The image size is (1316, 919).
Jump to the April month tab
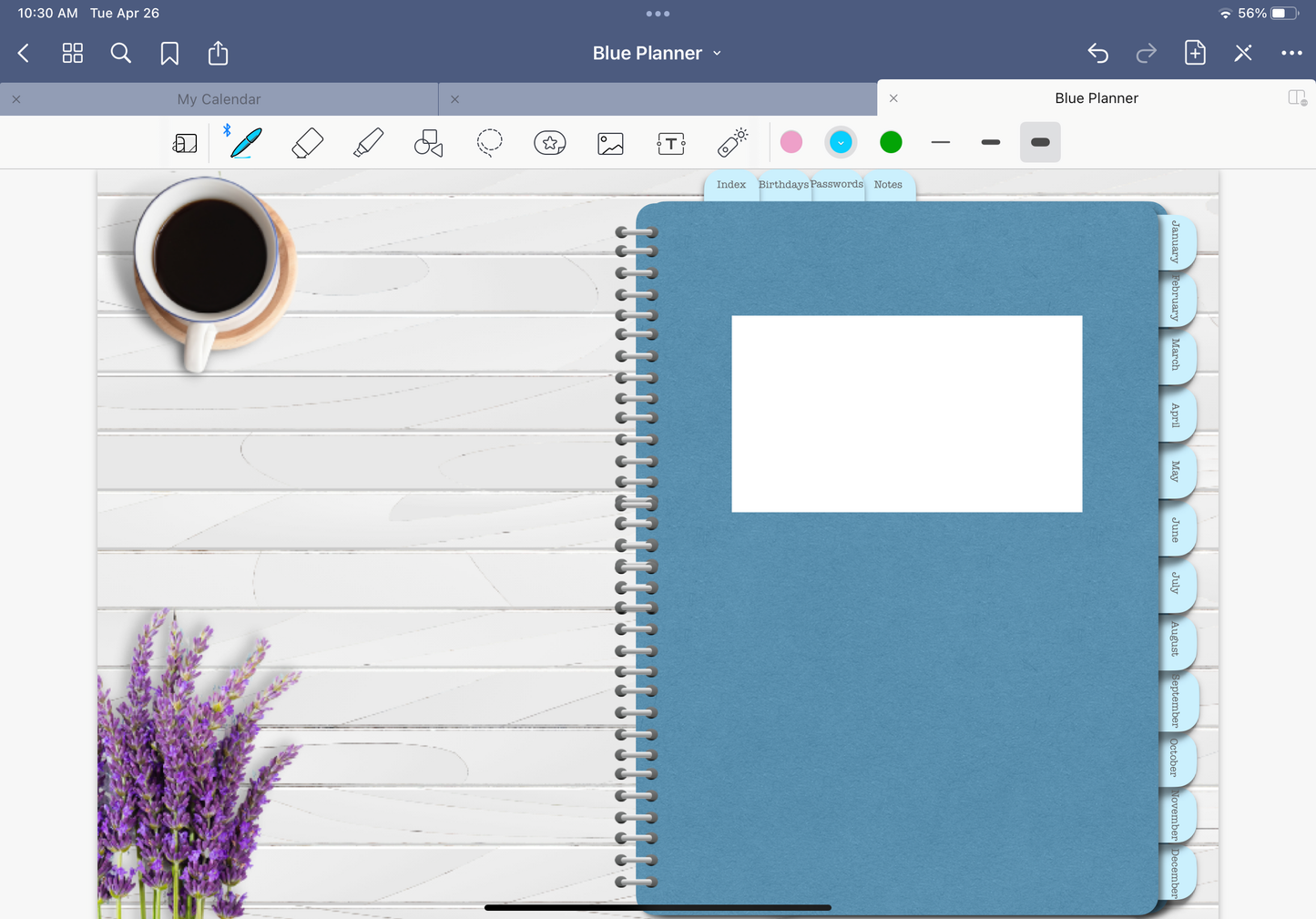tap(1176, 414)
